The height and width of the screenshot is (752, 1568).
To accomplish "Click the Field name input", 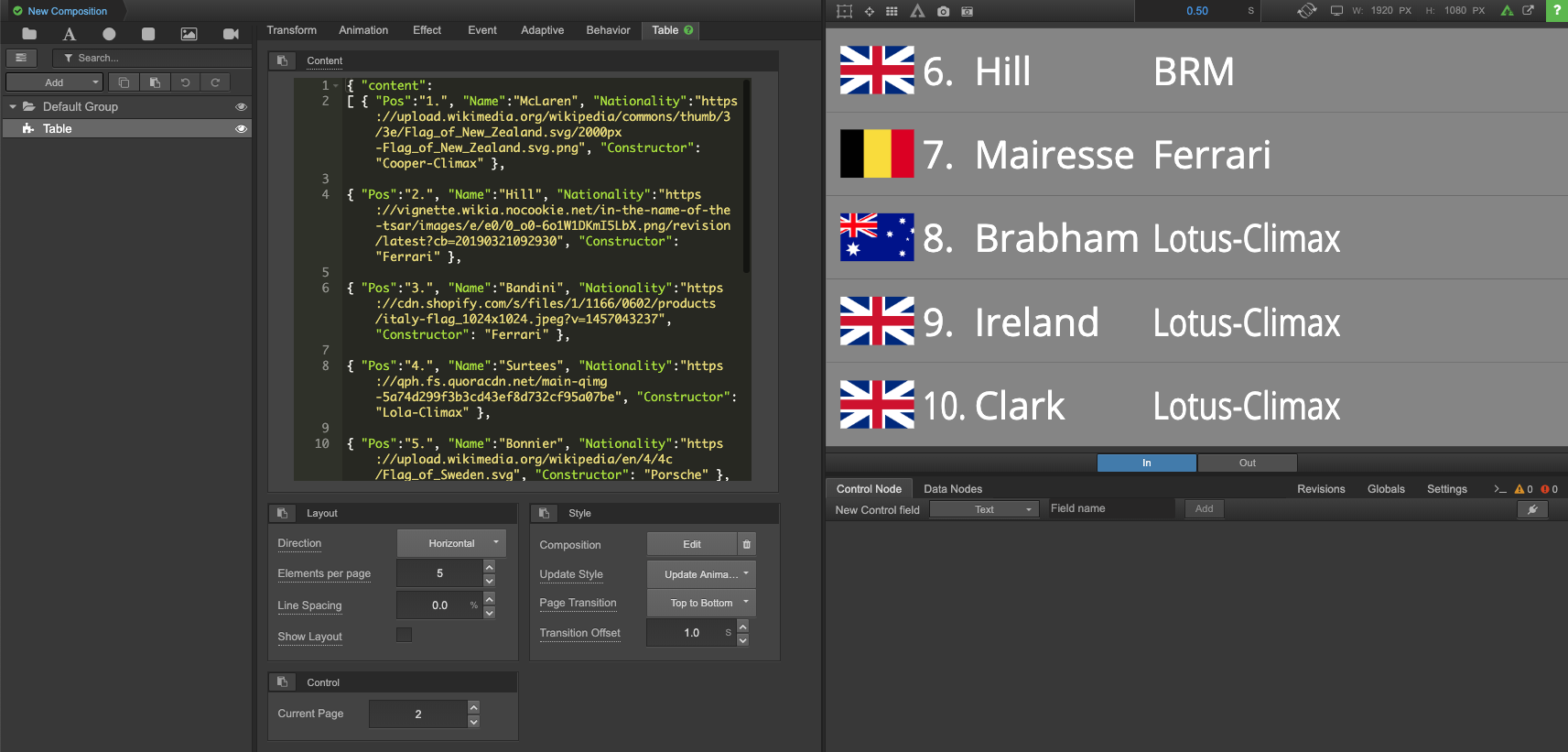I will tap(1110, 508).
